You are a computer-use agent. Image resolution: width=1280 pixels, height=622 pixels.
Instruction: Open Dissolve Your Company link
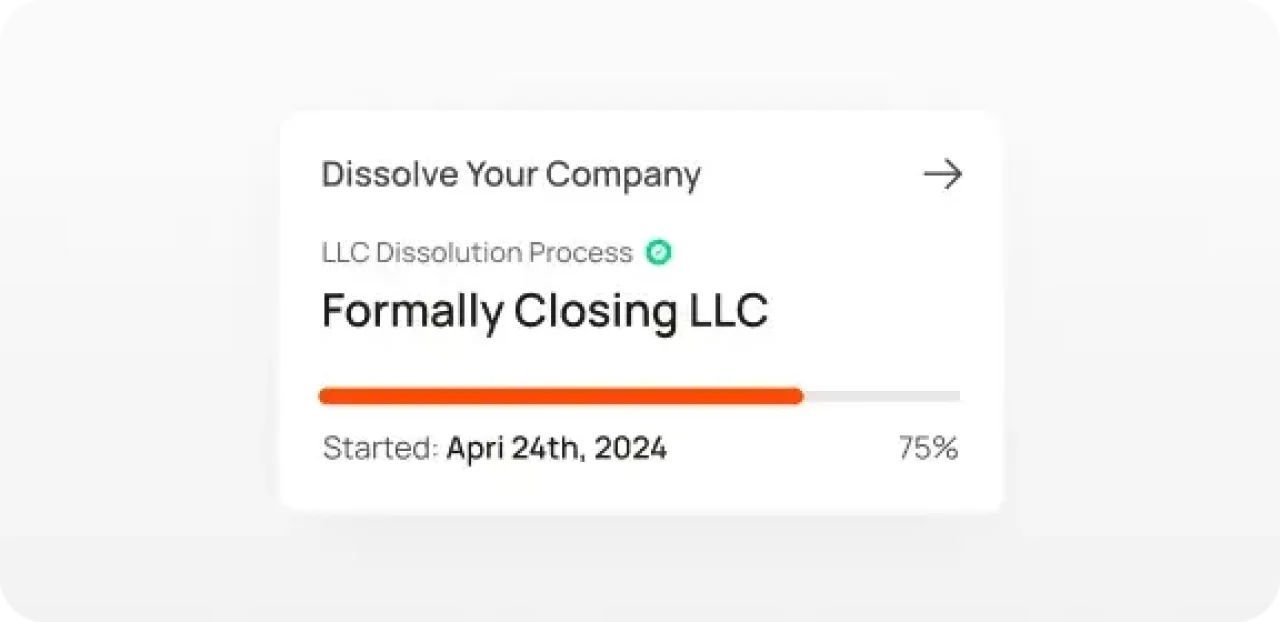(x=510, y=174)
